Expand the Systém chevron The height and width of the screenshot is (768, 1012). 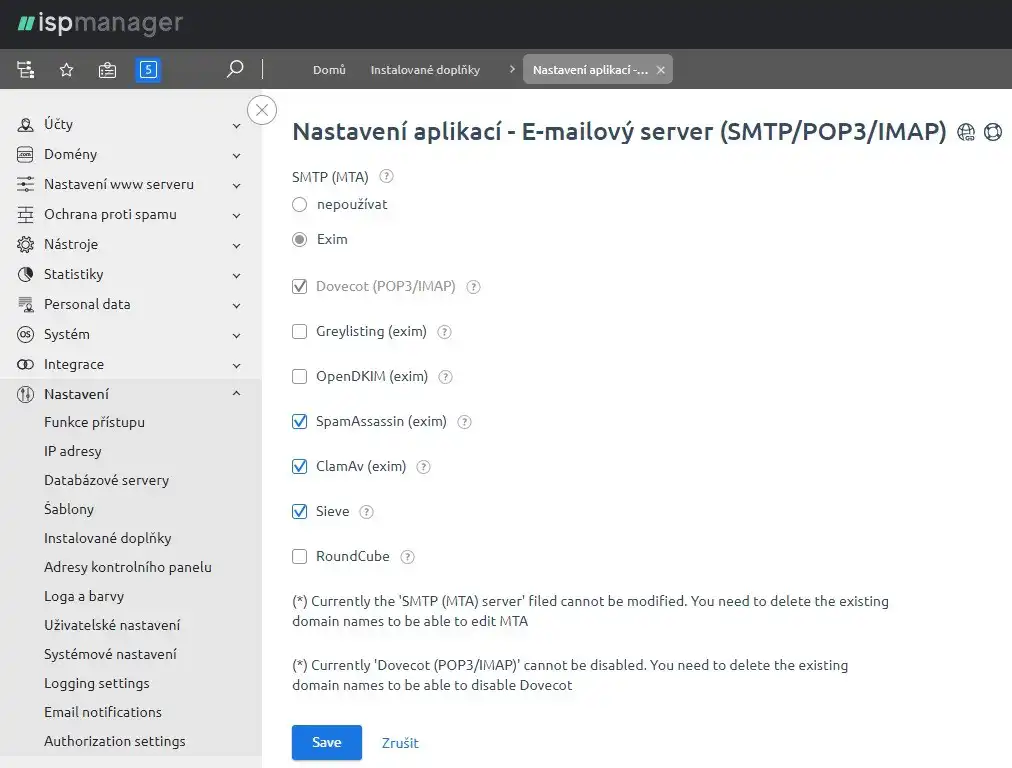coord(236,336)
